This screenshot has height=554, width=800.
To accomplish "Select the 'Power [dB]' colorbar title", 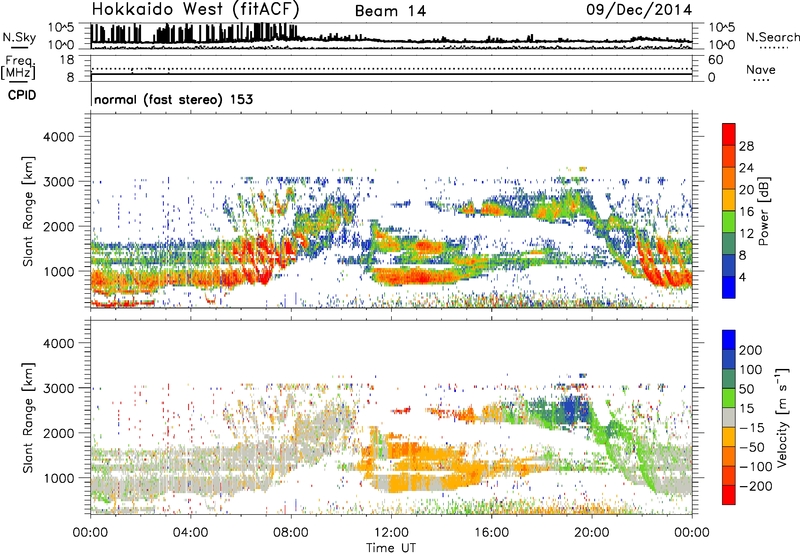I will 764,211.
